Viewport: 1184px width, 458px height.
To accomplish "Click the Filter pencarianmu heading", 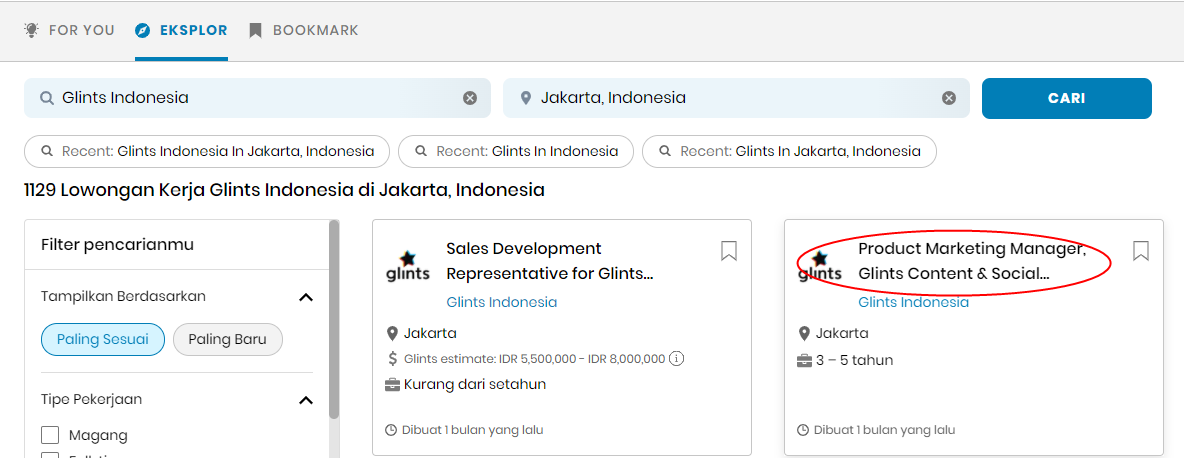I will [118, 244].
